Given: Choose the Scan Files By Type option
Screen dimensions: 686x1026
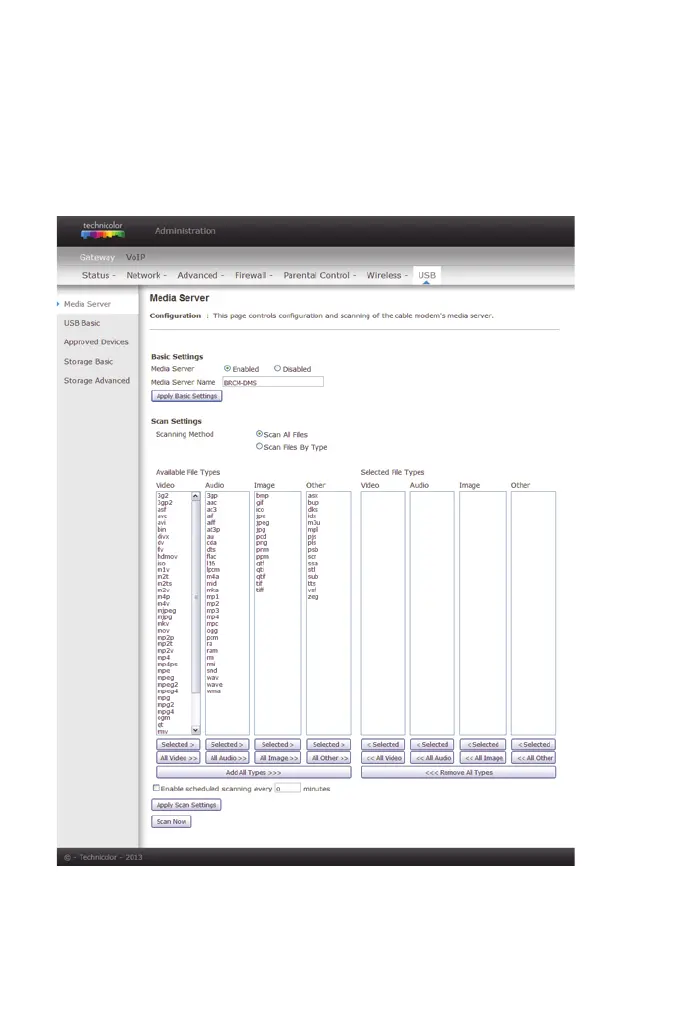Looking at the screenshot, I should 259,446.
